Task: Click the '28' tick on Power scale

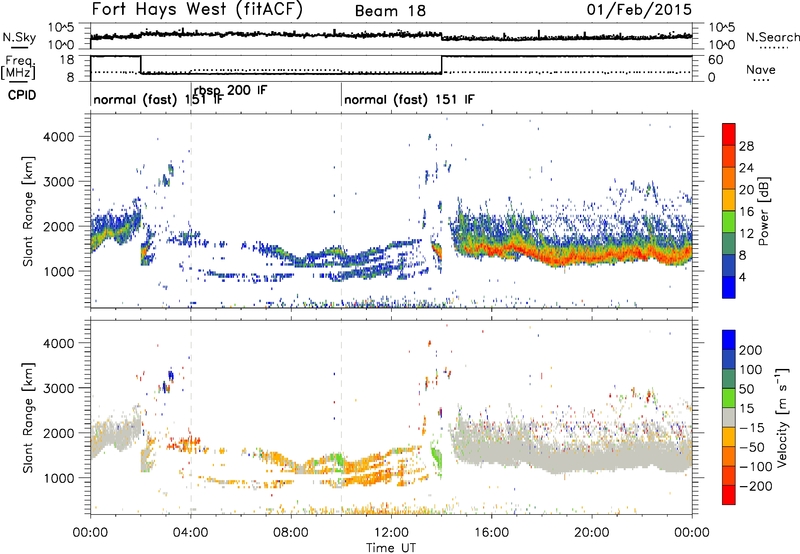Action: [746, 146]
